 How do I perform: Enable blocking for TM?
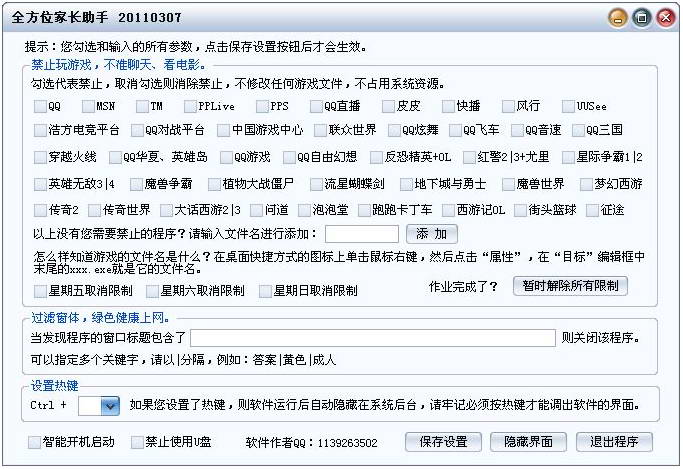coord(142,106)
